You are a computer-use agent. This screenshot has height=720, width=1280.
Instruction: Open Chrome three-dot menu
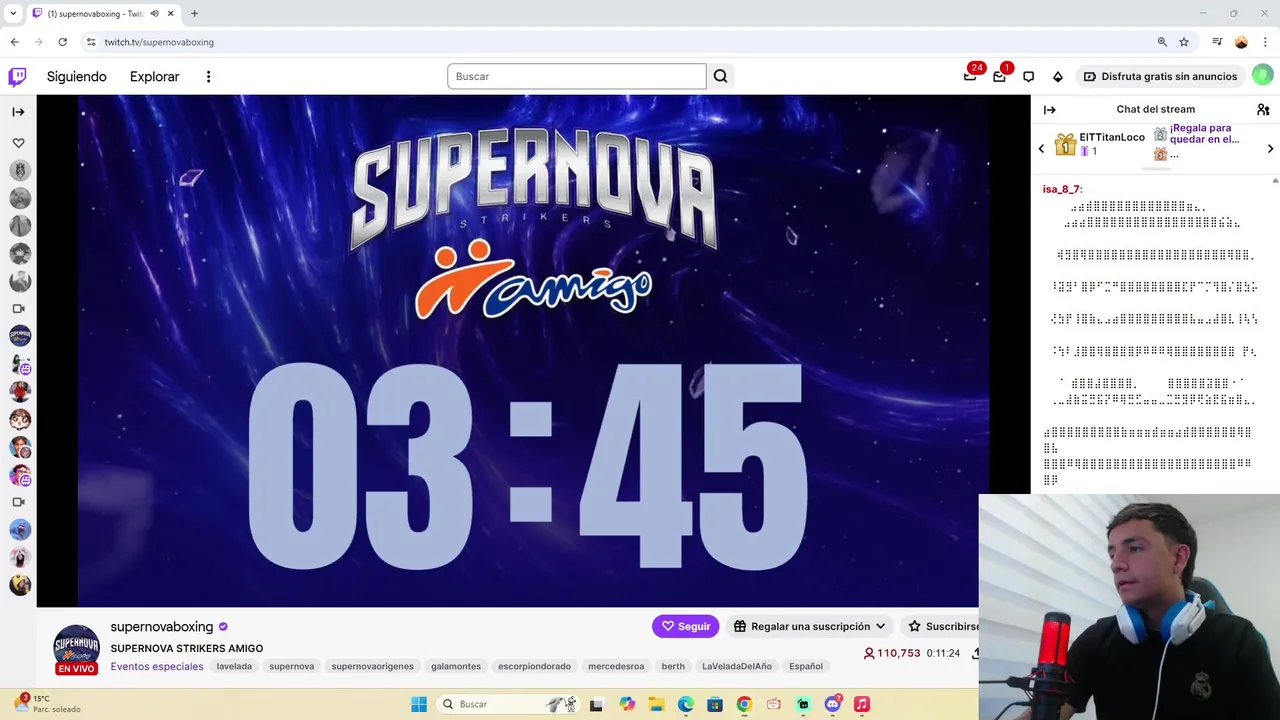[x=1265, y=42]
